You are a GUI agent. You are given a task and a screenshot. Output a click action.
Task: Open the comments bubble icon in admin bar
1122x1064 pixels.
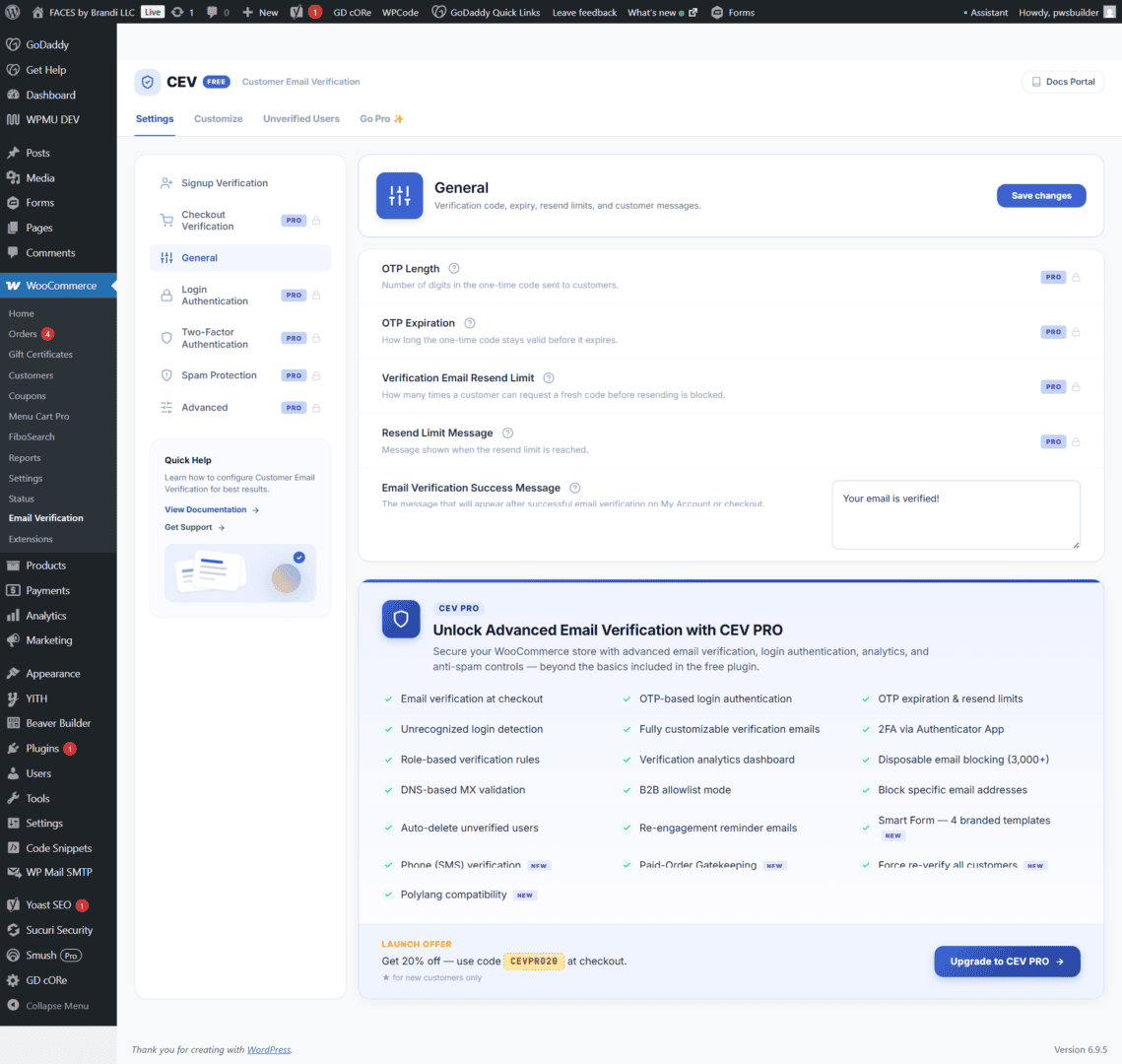[x=213, y=12]
